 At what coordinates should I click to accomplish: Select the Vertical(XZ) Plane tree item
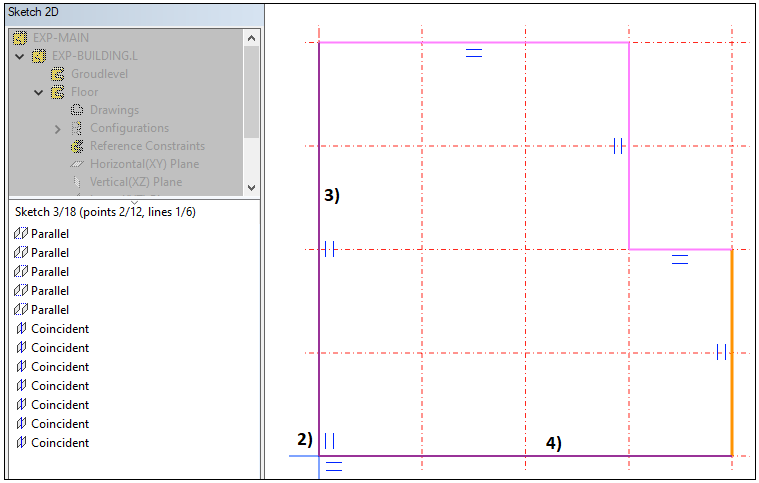pyautogui.click(x=135, y=182)
